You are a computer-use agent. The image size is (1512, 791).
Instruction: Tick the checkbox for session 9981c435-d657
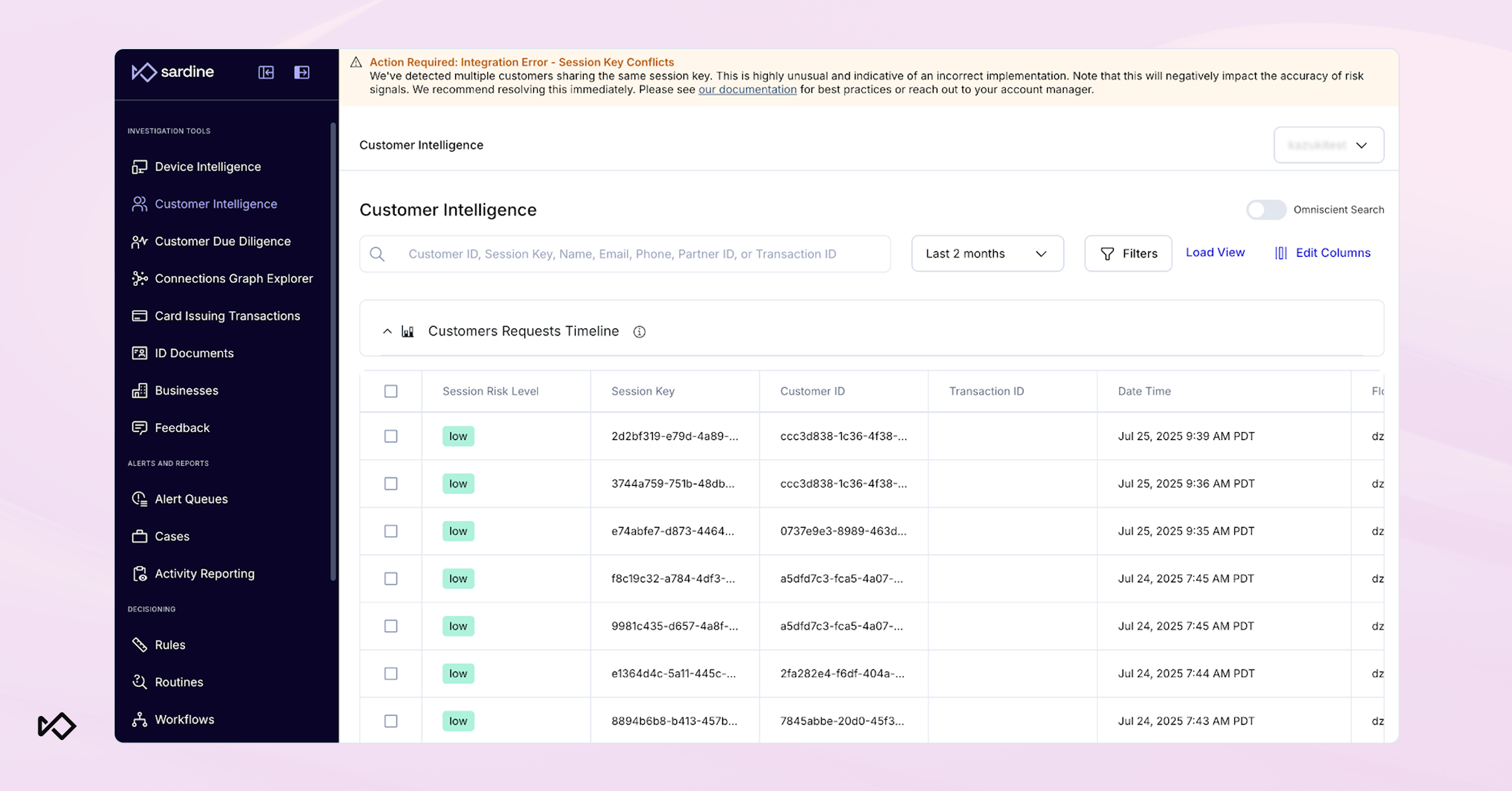(391, 626)
